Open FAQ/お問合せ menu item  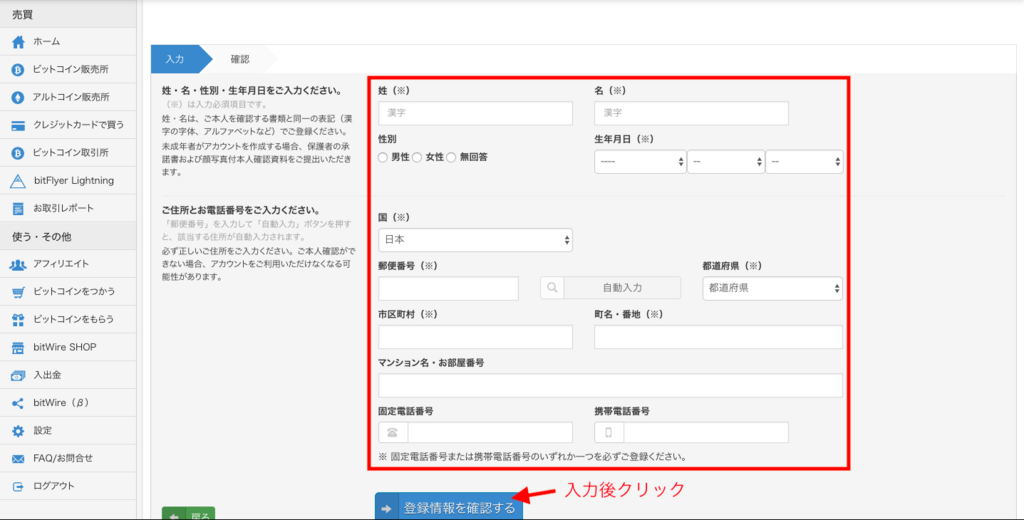[68, 459]
